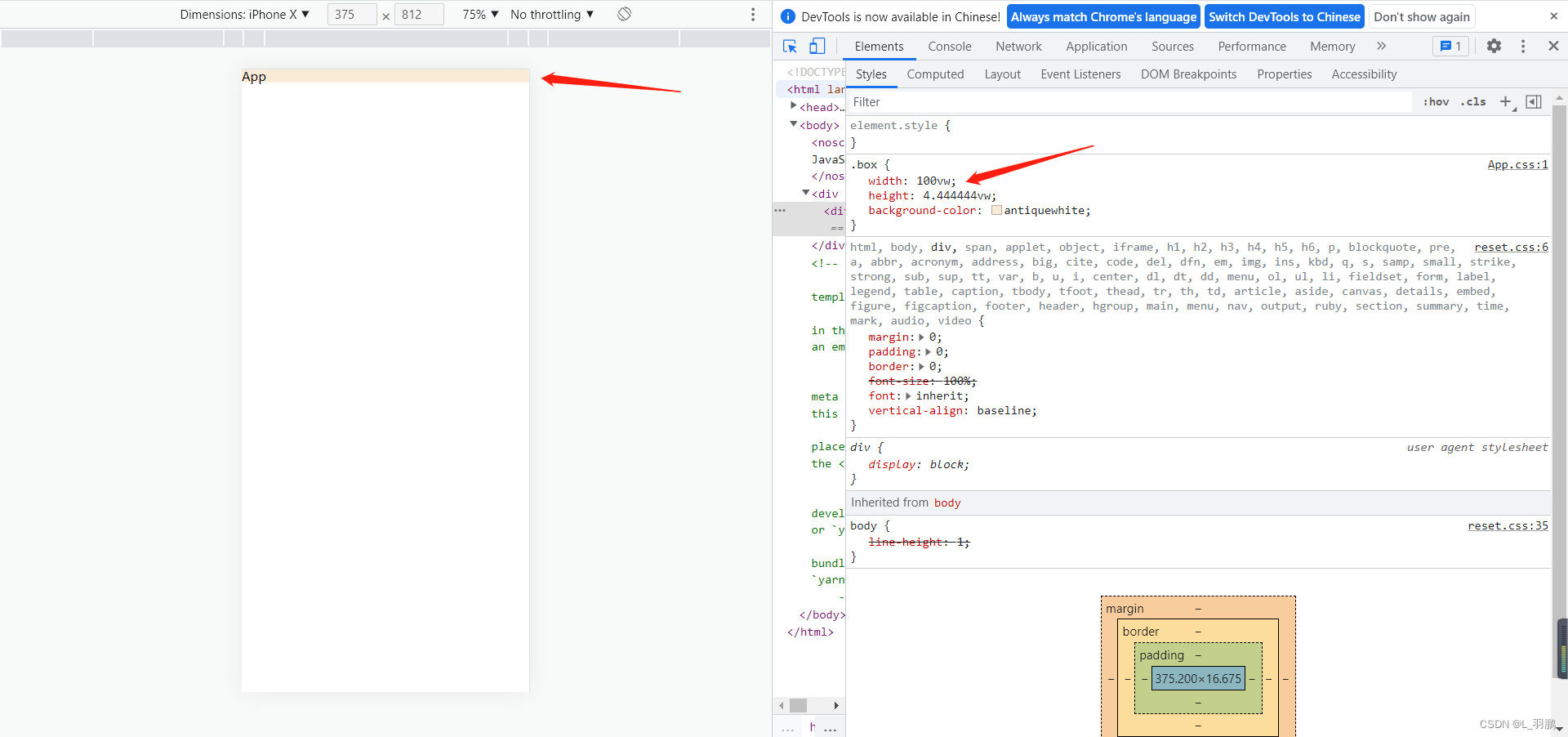Click the antiquewhite color swatch checkbox area
This screenshot has width=1568, height=737.
(996, 210)
